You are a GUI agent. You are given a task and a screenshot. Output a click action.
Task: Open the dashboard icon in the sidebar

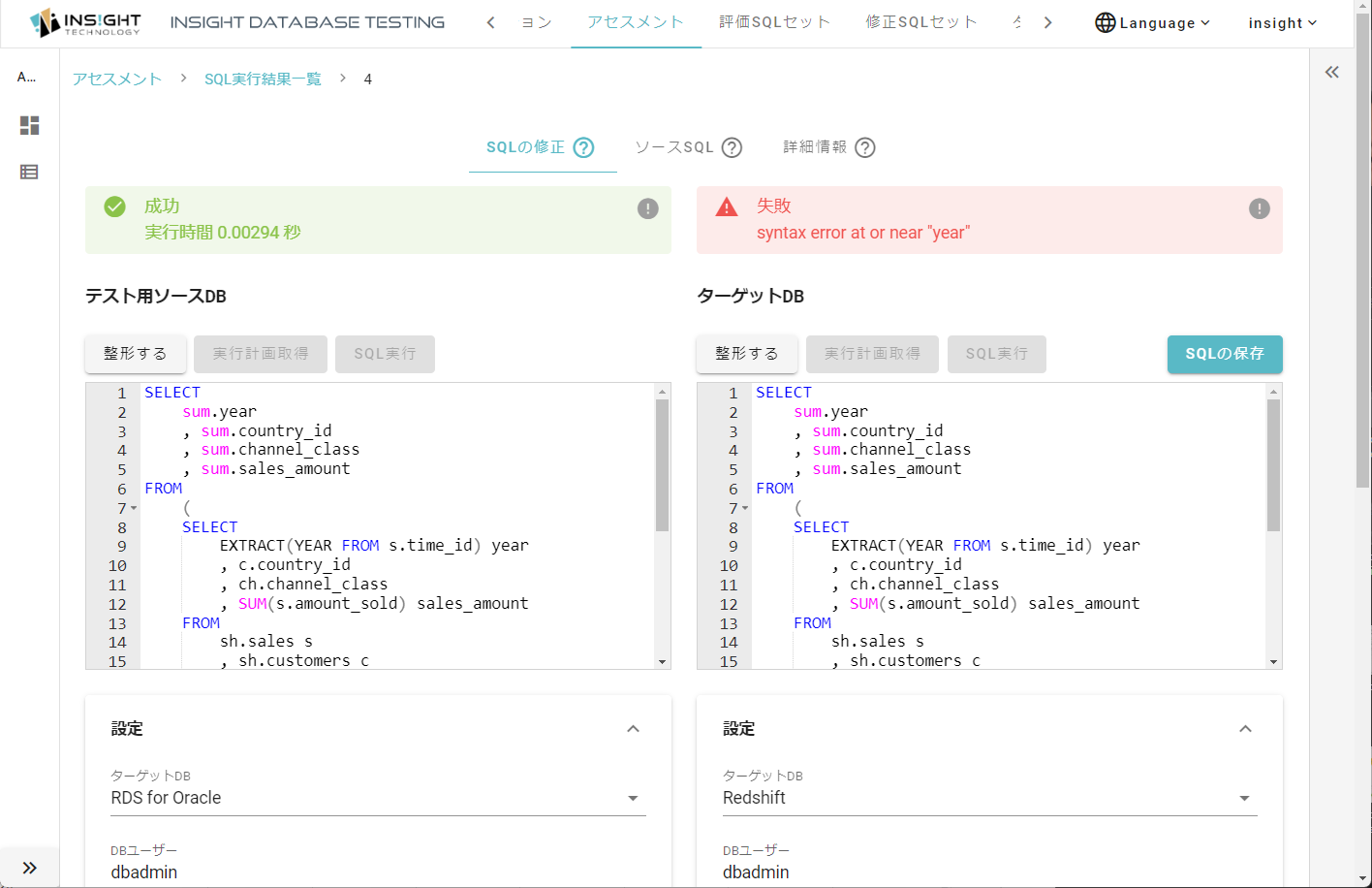click(x=29, y=125)
